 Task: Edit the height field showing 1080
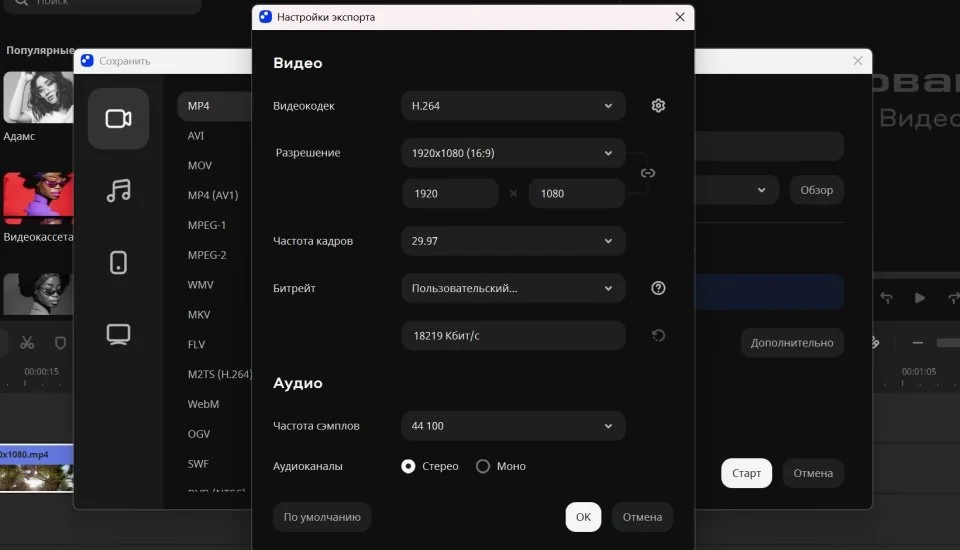577,194
